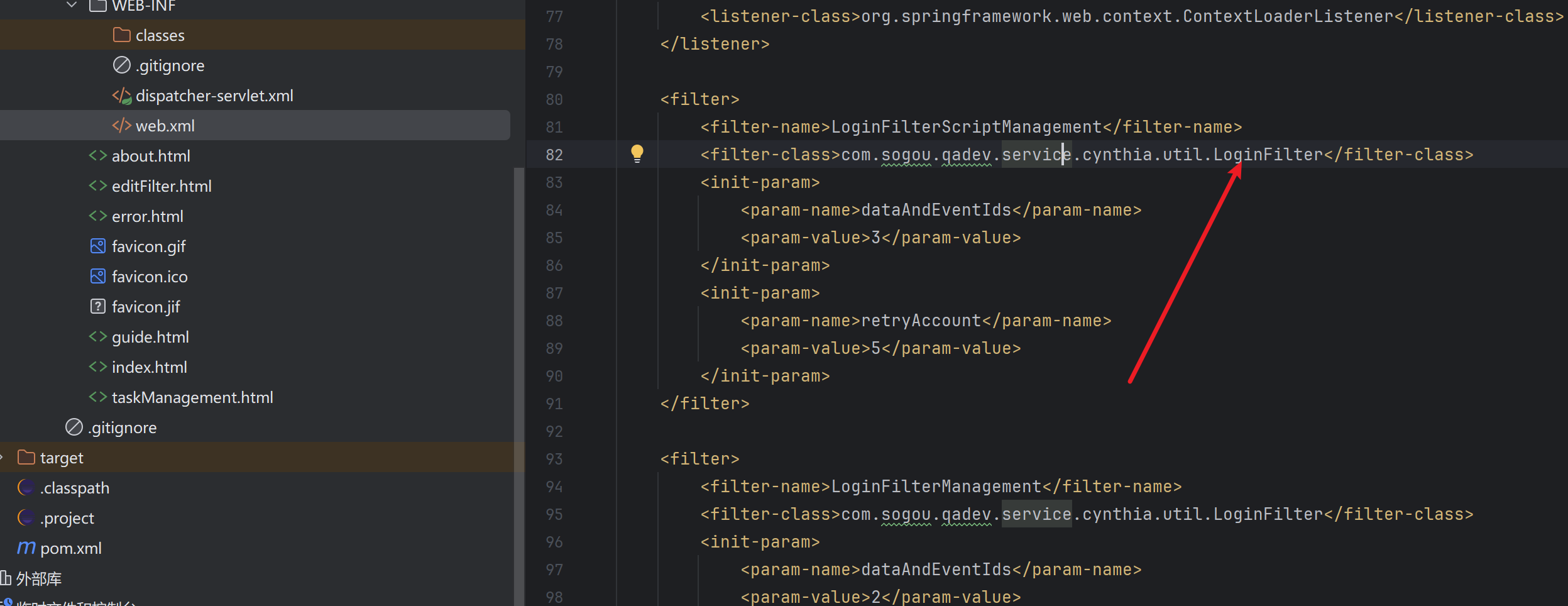Click the .gitignore icon directly below classes
The image size is (1568, 606).
(121, 65)
